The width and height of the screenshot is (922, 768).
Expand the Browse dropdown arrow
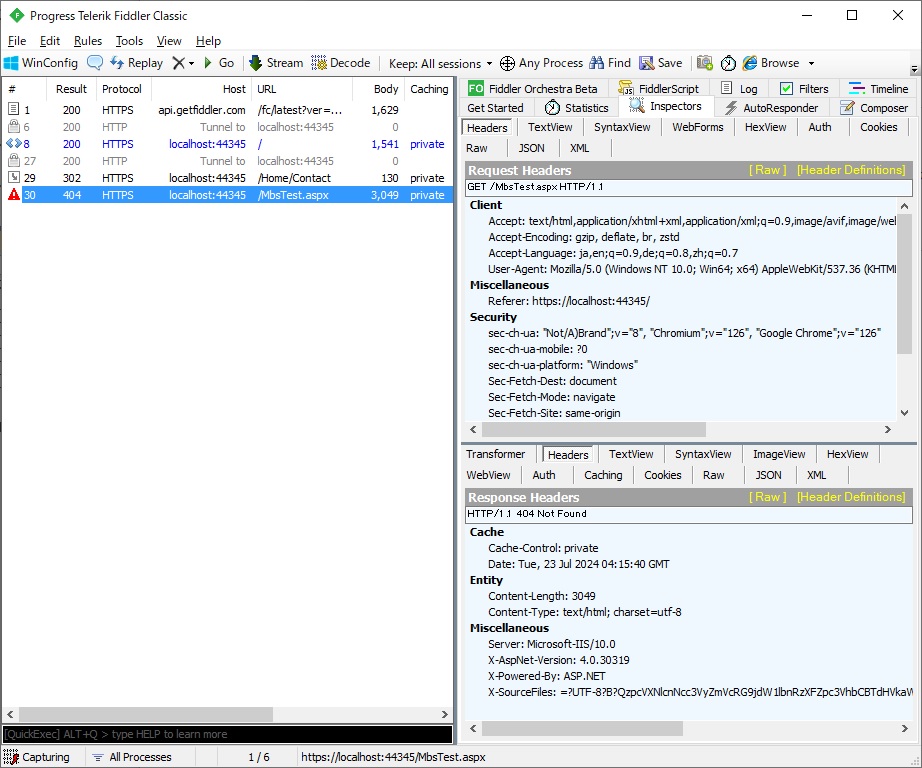click(x=811, y=64)
